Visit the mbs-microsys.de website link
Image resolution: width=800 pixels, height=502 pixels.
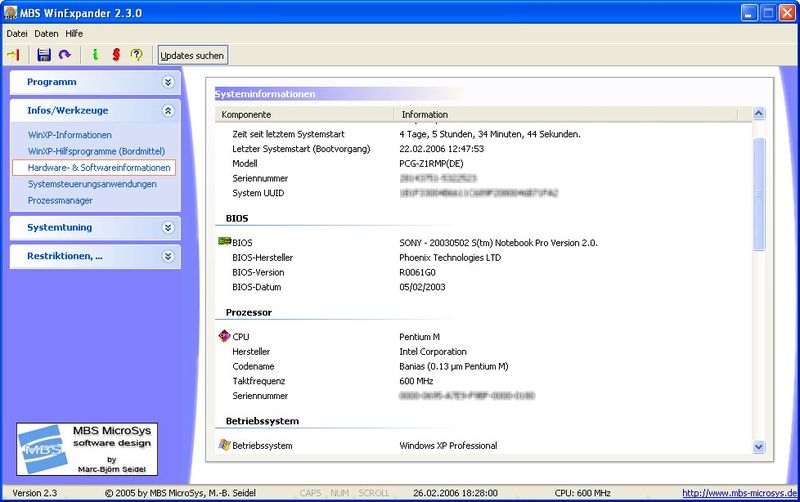click(739, 493)
